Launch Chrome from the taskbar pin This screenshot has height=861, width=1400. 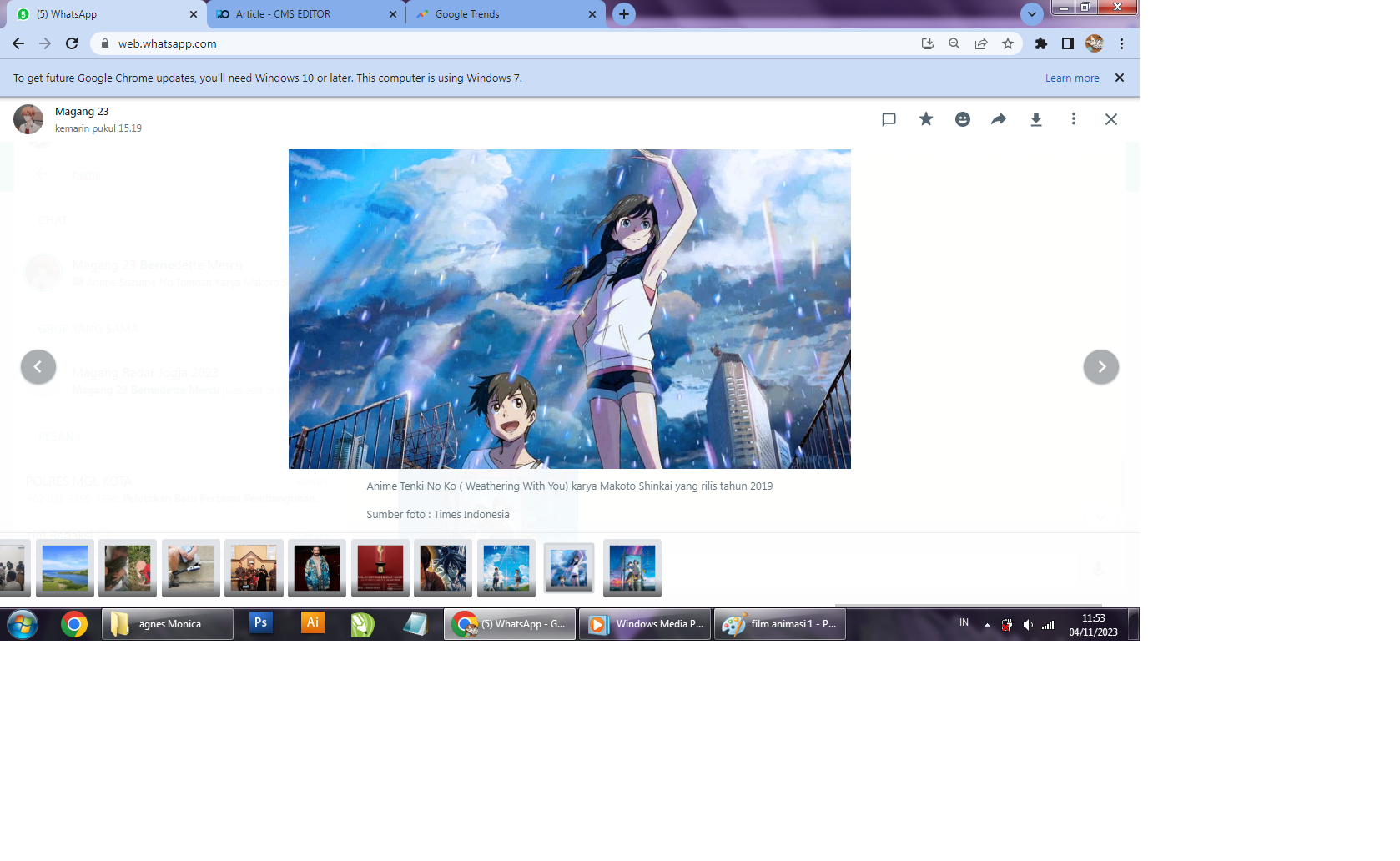coord(74,624)
